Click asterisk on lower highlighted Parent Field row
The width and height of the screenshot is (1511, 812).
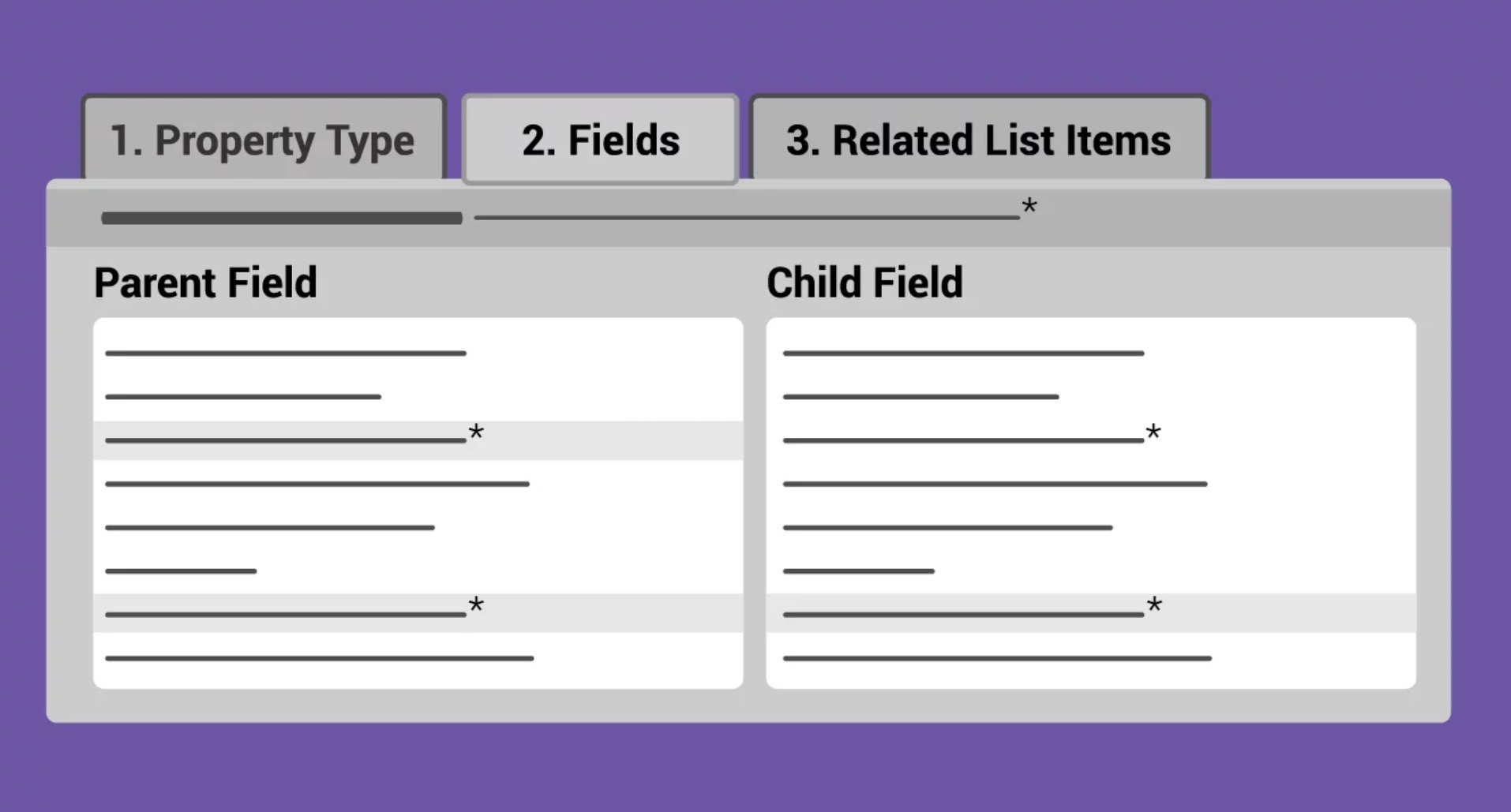click(x=475, y=606)
